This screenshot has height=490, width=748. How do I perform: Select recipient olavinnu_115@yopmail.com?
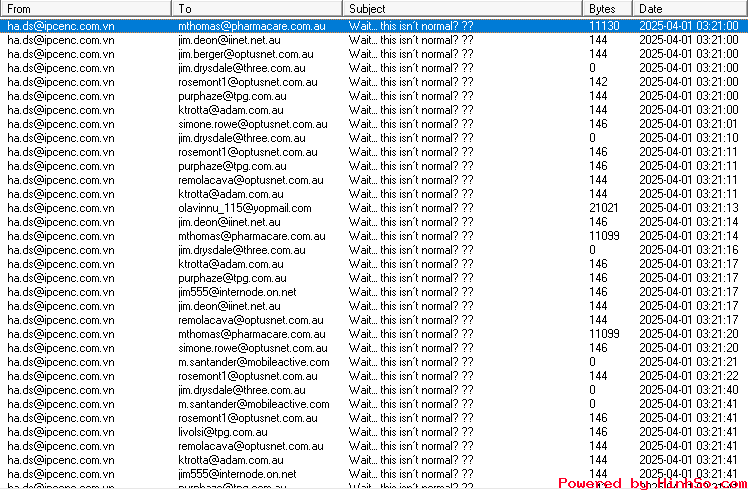[245, 208]
